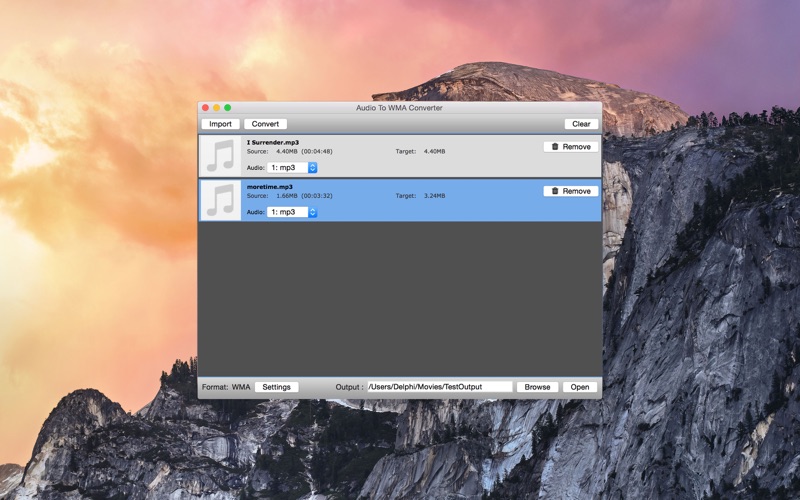Click the Output path input field
Screen dimensions: 800x500
tap(440, 387)
